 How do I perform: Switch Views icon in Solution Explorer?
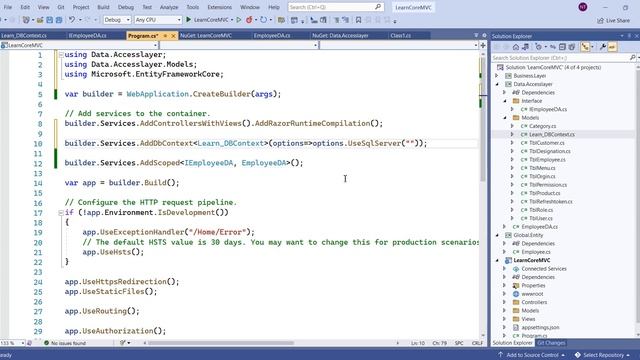525,47
